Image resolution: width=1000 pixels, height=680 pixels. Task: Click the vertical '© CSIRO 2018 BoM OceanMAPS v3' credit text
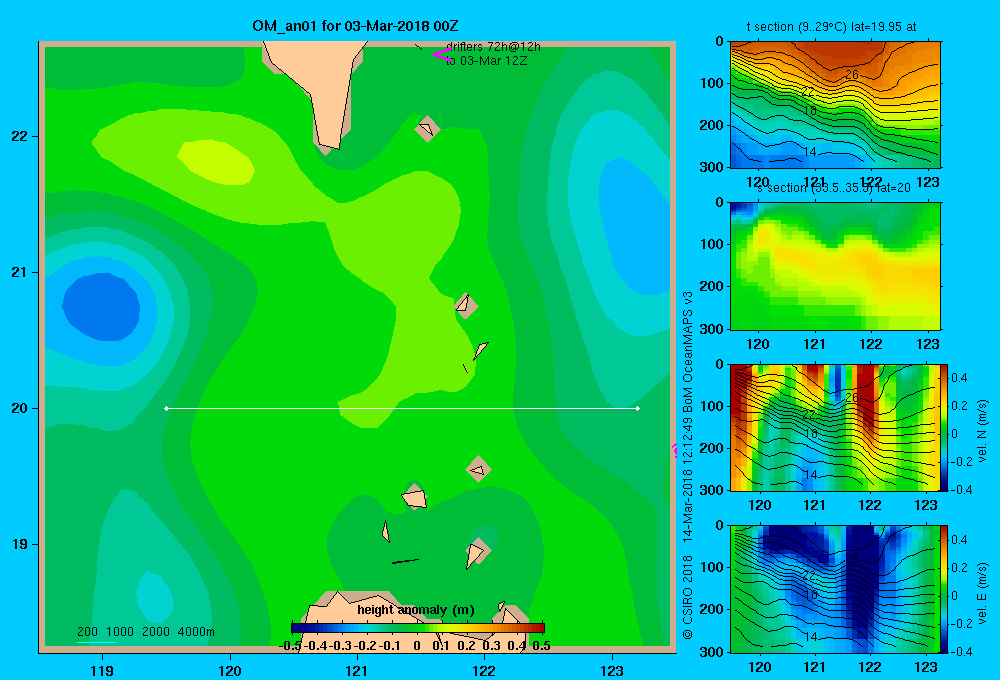pos(688,465)
